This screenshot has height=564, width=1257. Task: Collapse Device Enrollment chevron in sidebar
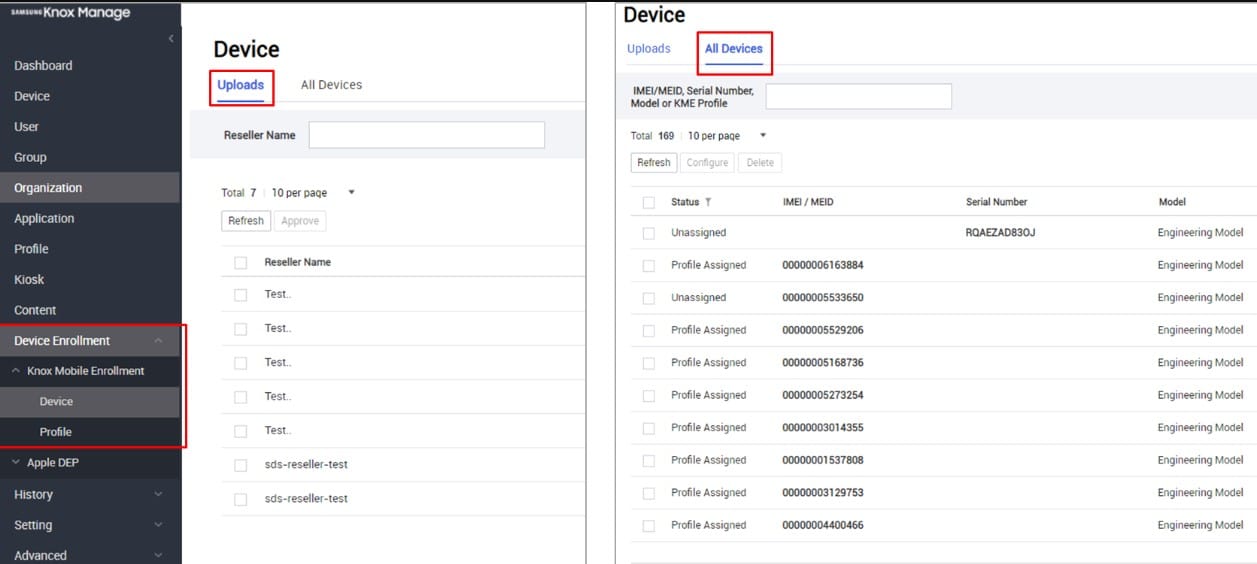(x=158, y=341)
